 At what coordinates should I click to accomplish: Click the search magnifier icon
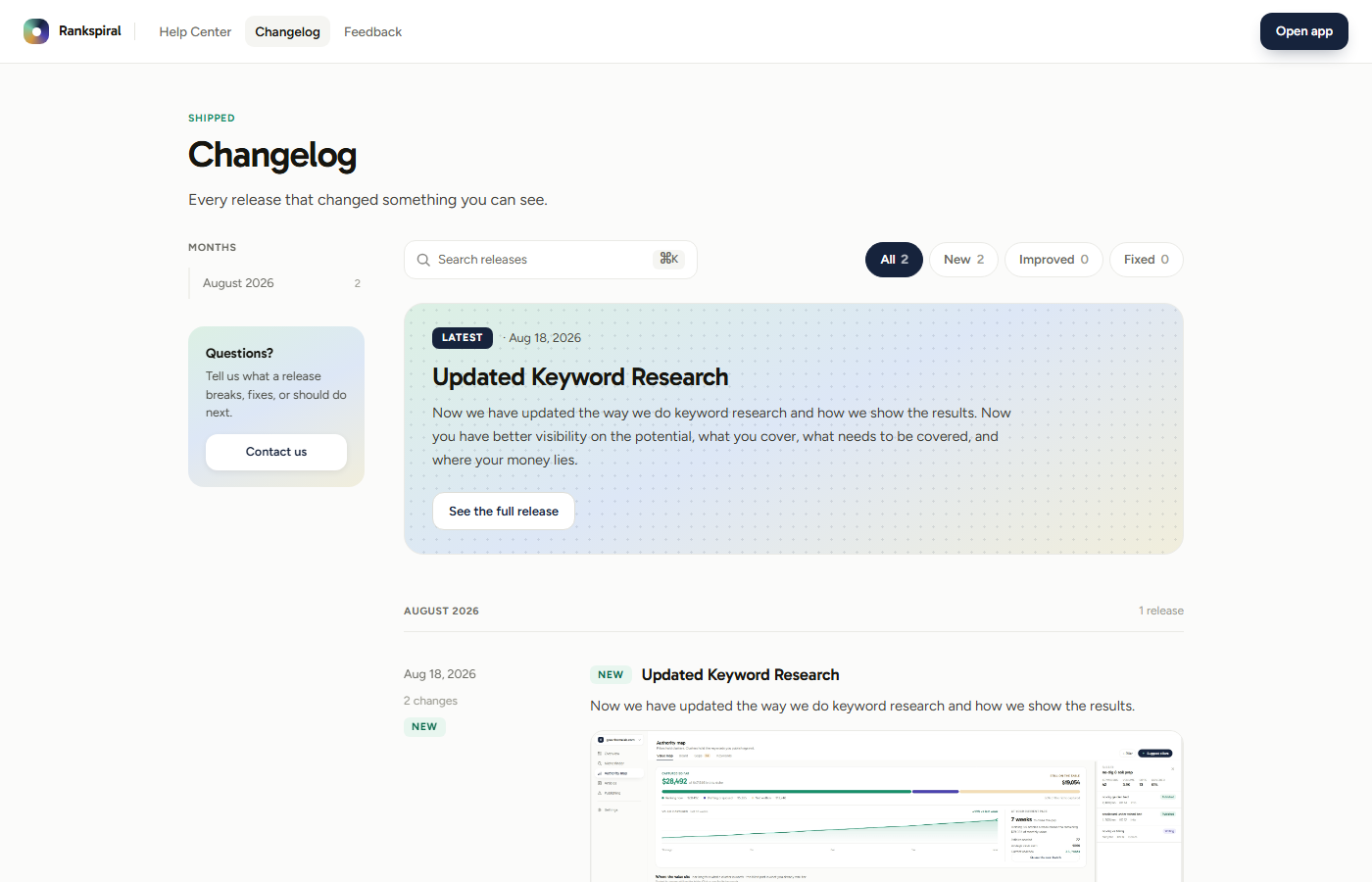[423, 260]
